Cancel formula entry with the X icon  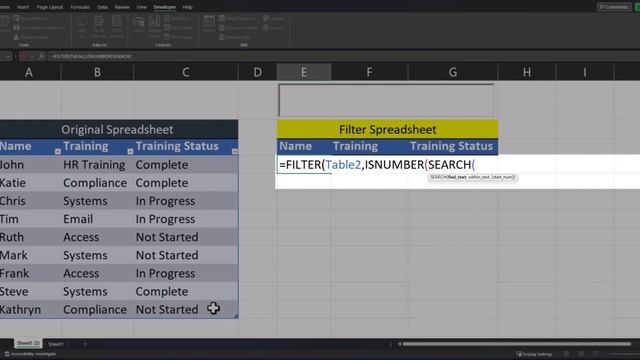click(24, 56)
